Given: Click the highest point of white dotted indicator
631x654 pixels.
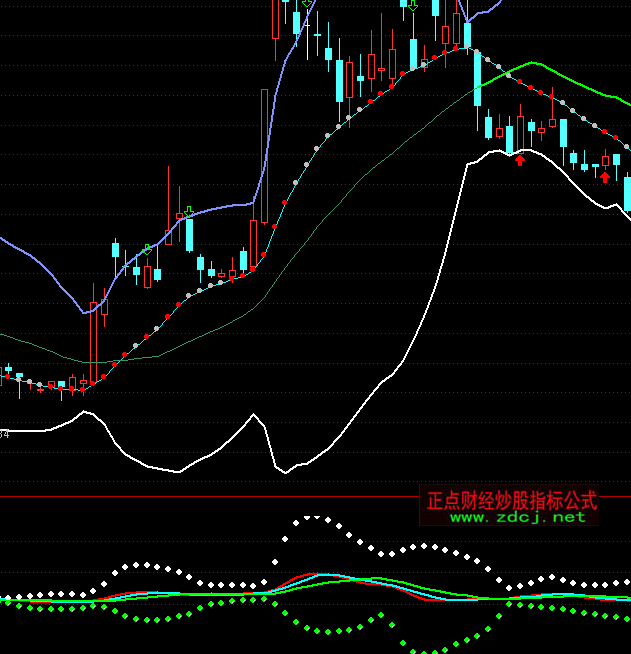Looking at the screenshot, I should tap(312, 517).
